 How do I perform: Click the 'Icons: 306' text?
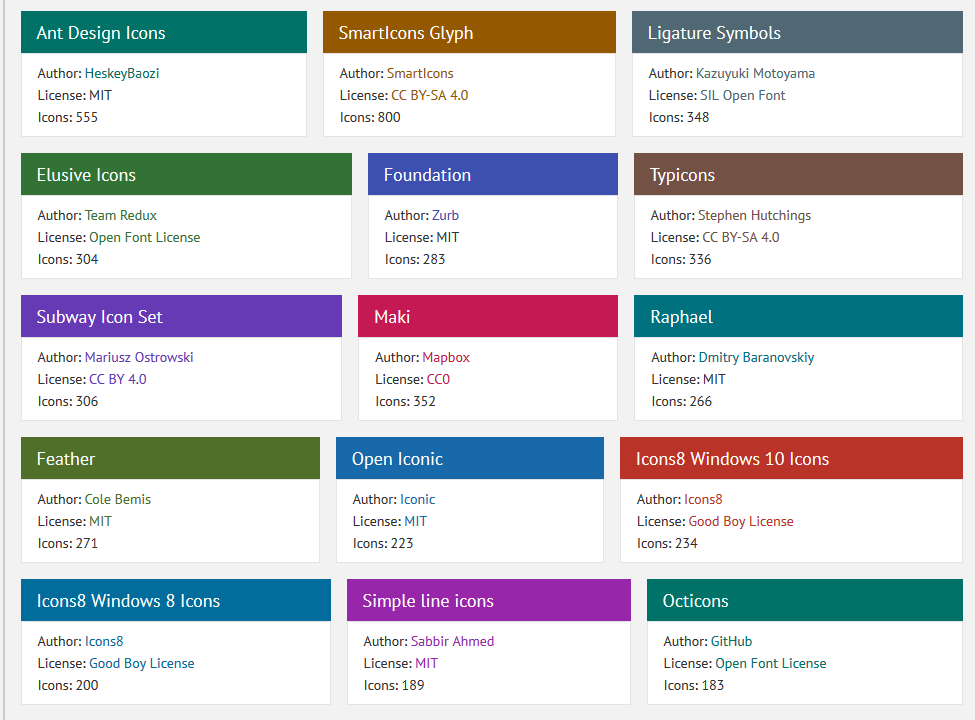coord(68,400)
